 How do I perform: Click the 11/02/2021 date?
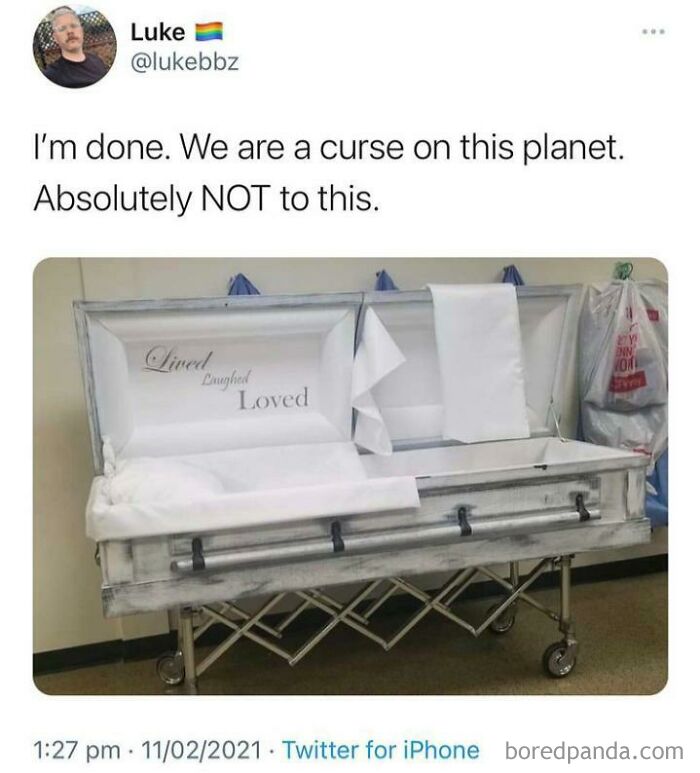tap(202, 750)
